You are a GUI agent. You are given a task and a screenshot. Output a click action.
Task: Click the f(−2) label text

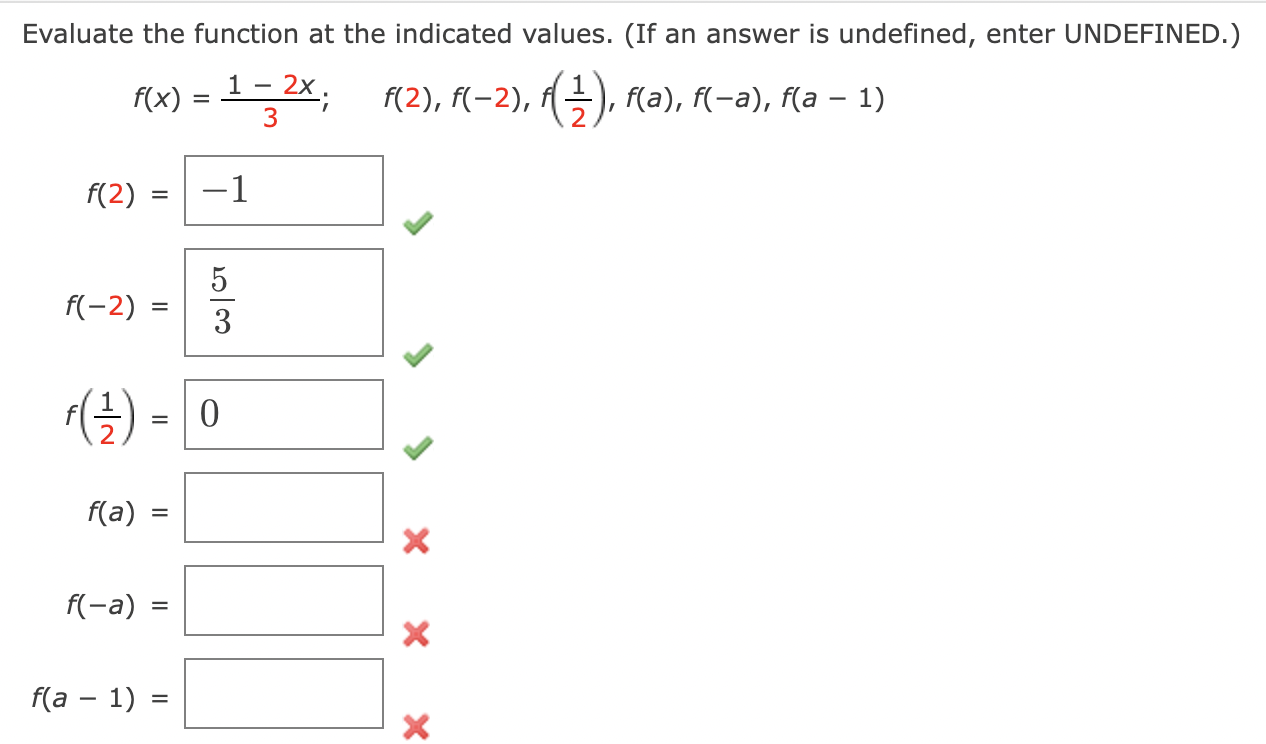98,302
